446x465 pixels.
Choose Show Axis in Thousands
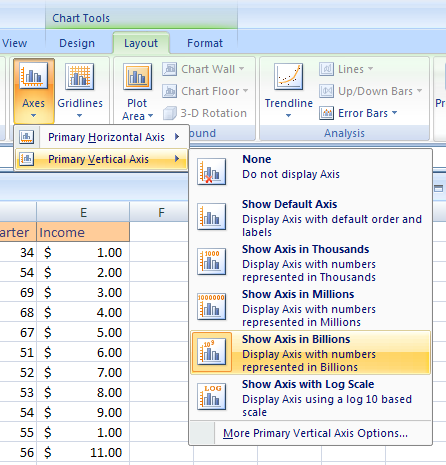310,263
